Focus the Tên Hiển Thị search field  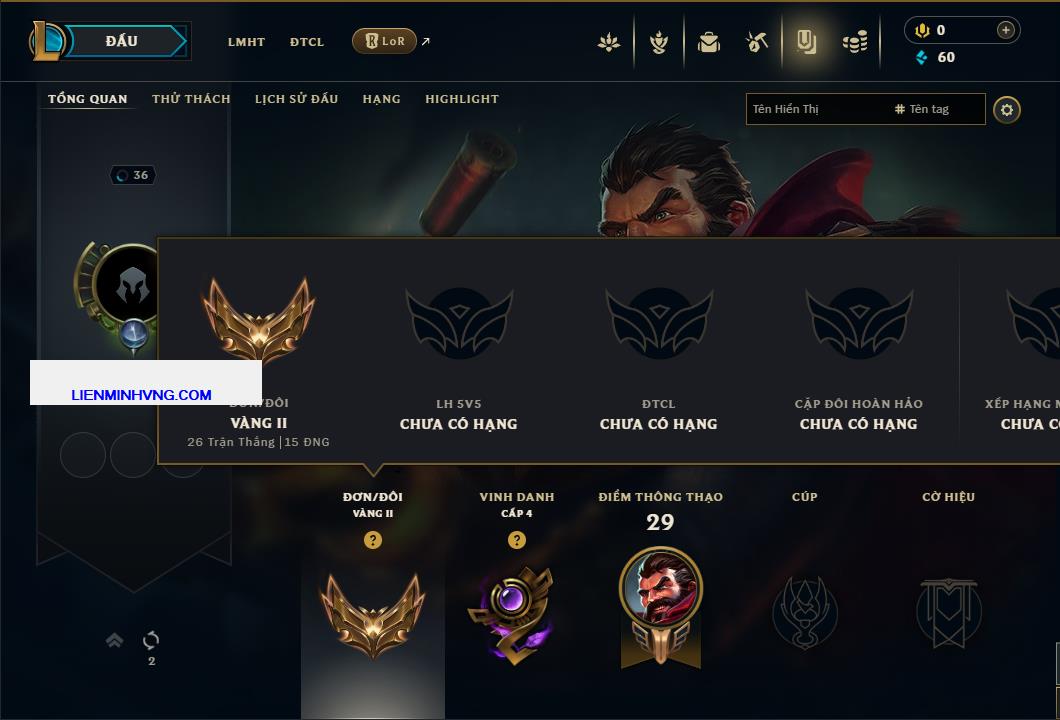(818, 109)
